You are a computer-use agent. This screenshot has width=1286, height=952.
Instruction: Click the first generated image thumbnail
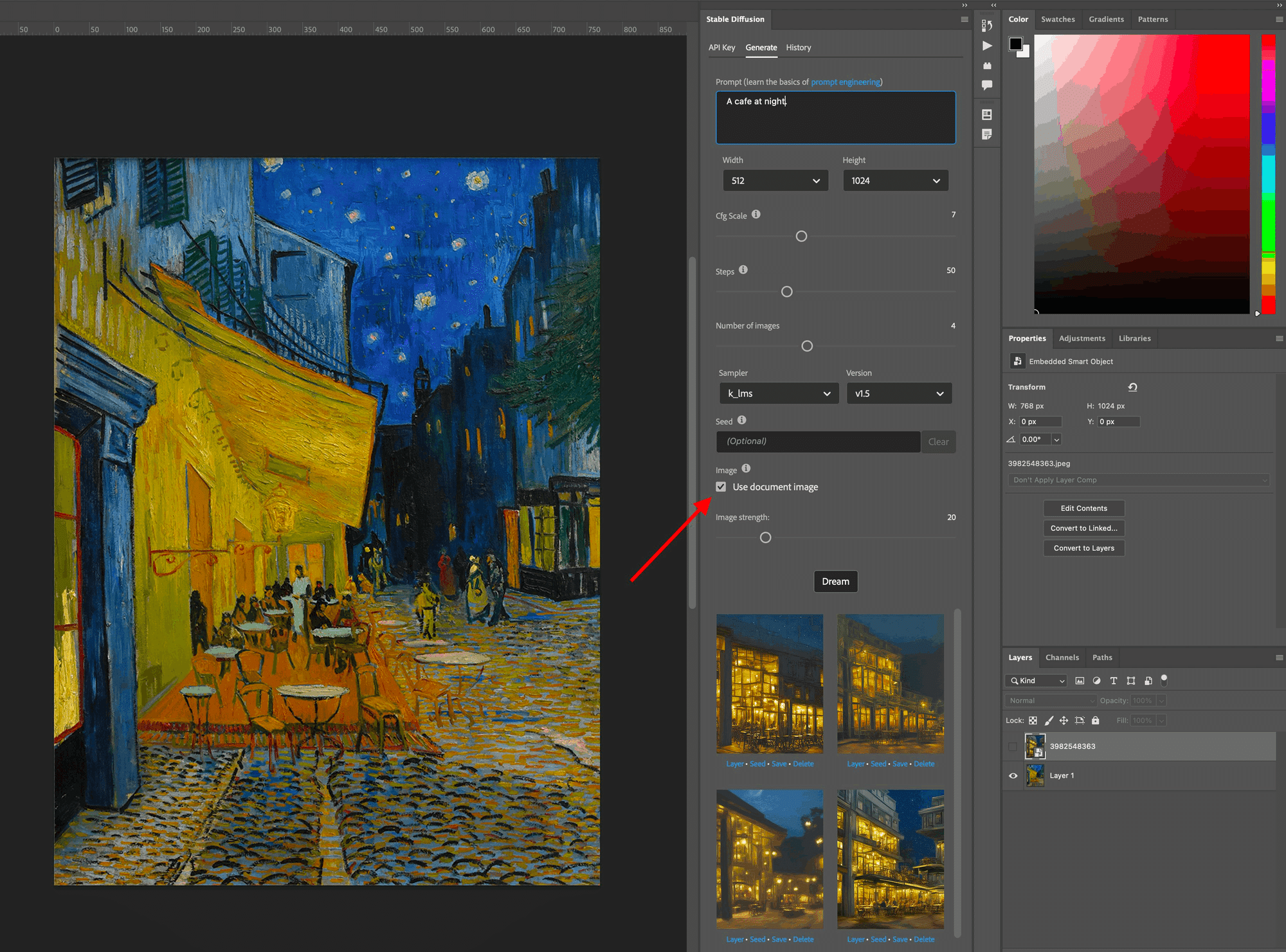770,684
